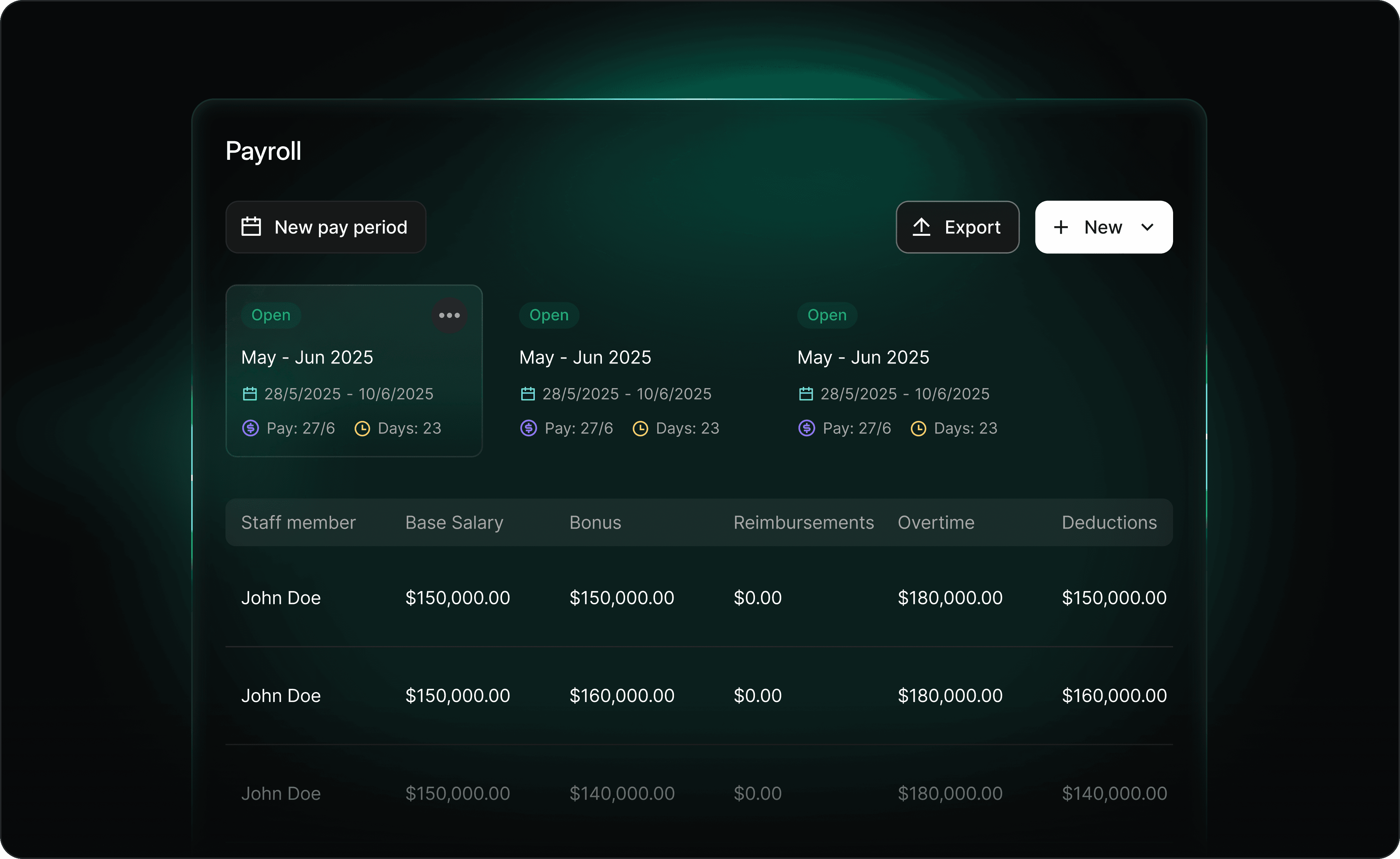The image size is (1400, 859).
Task: Click the yellow clock icon in second card
Action: pyautogui.click(x=640, y=428)
